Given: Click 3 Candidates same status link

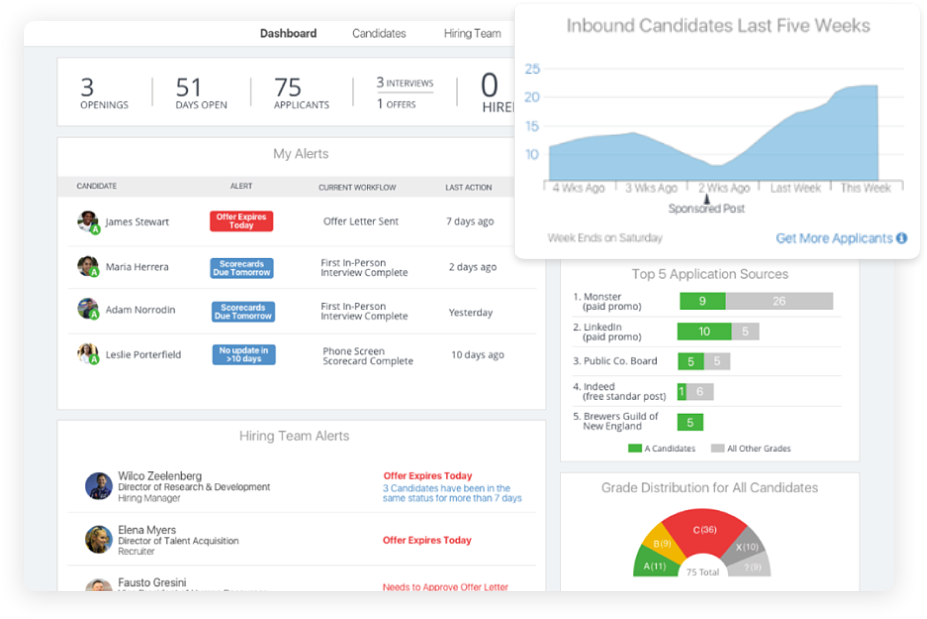Looking at the screenshot, I should pos(452,493).
